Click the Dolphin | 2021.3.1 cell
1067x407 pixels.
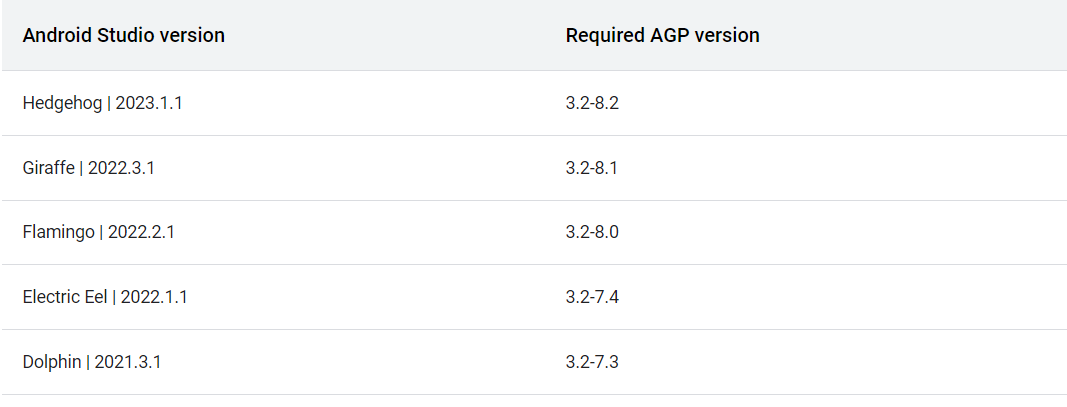click(92, 361)
